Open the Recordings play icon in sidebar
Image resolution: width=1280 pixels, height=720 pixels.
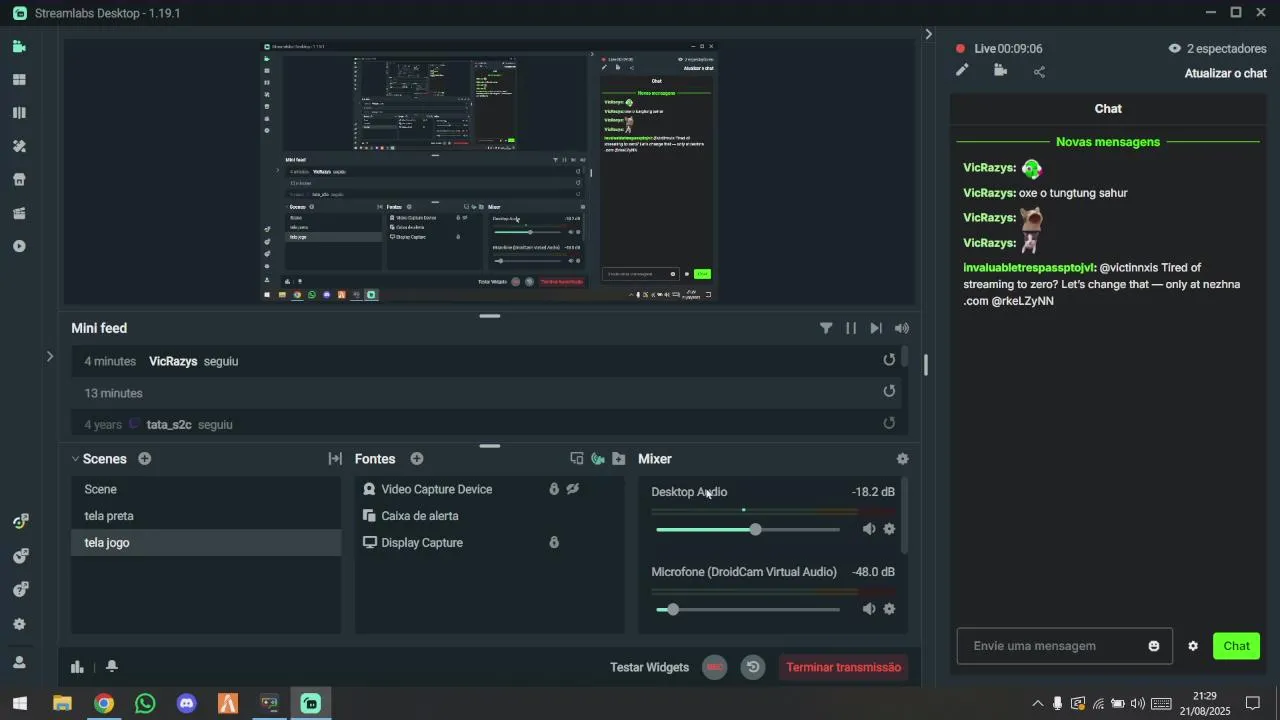pos(19,246)
